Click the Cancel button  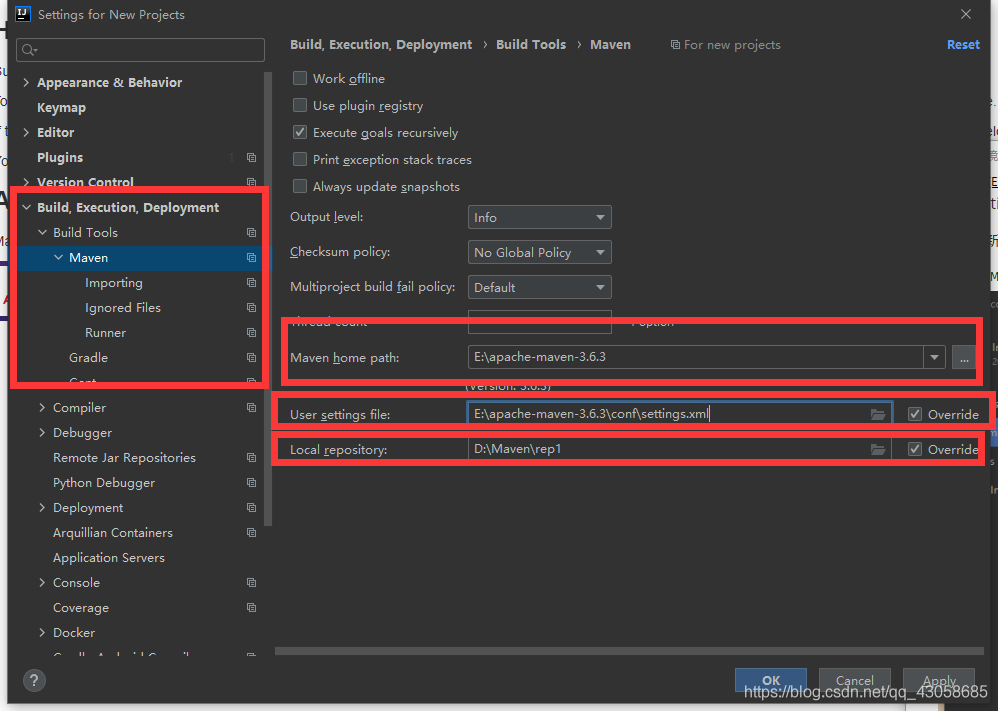pos(854,680)
